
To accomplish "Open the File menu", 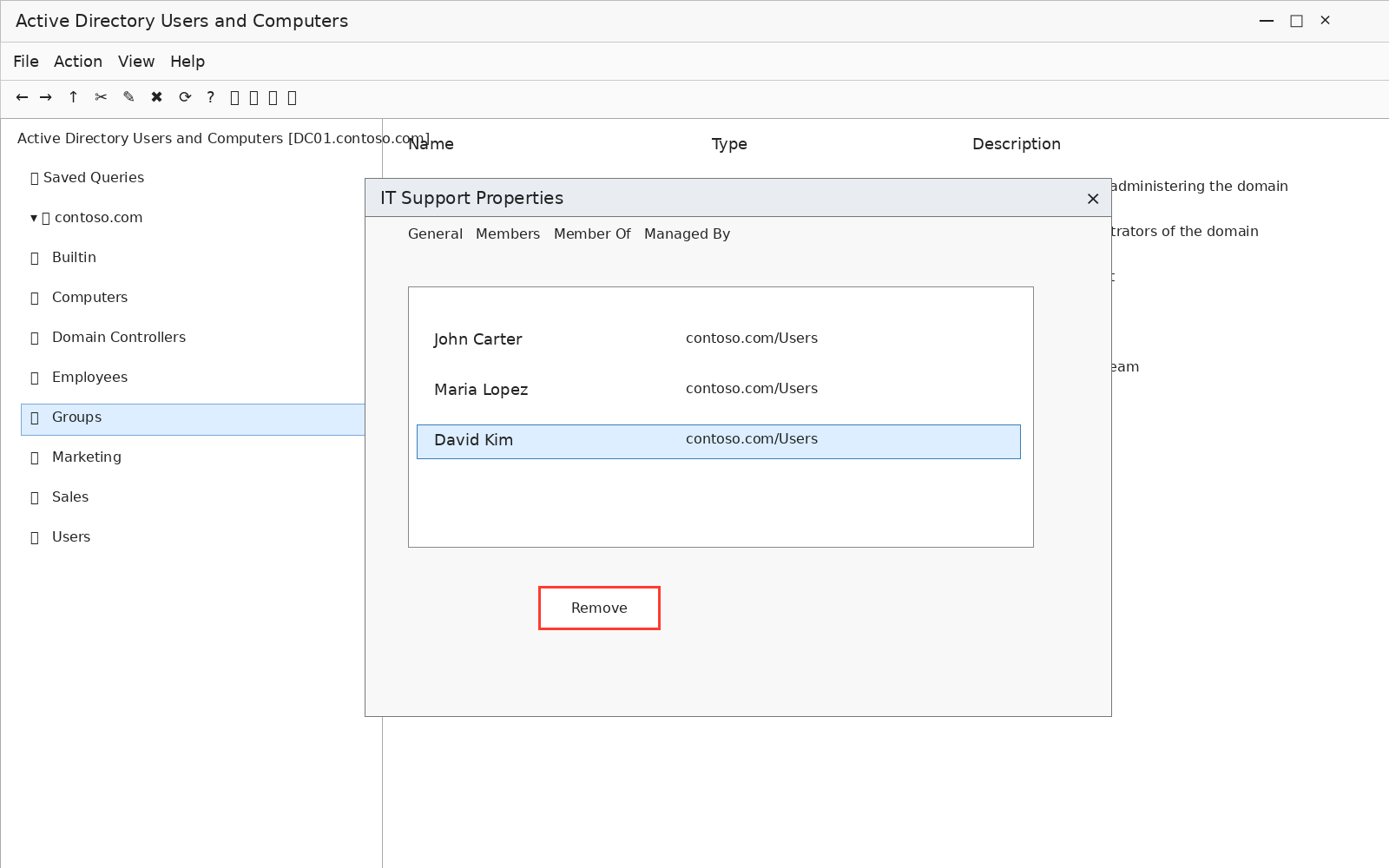I will 26,62.
